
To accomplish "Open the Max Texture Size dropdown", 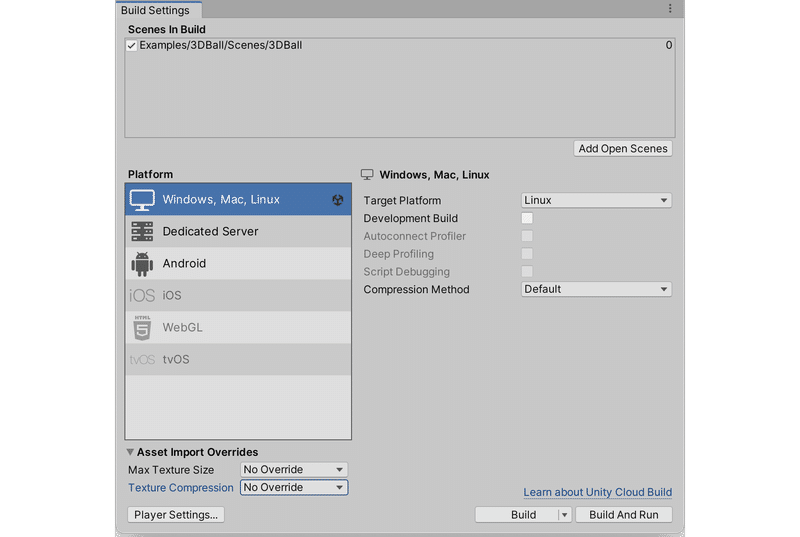I will 294,470.
